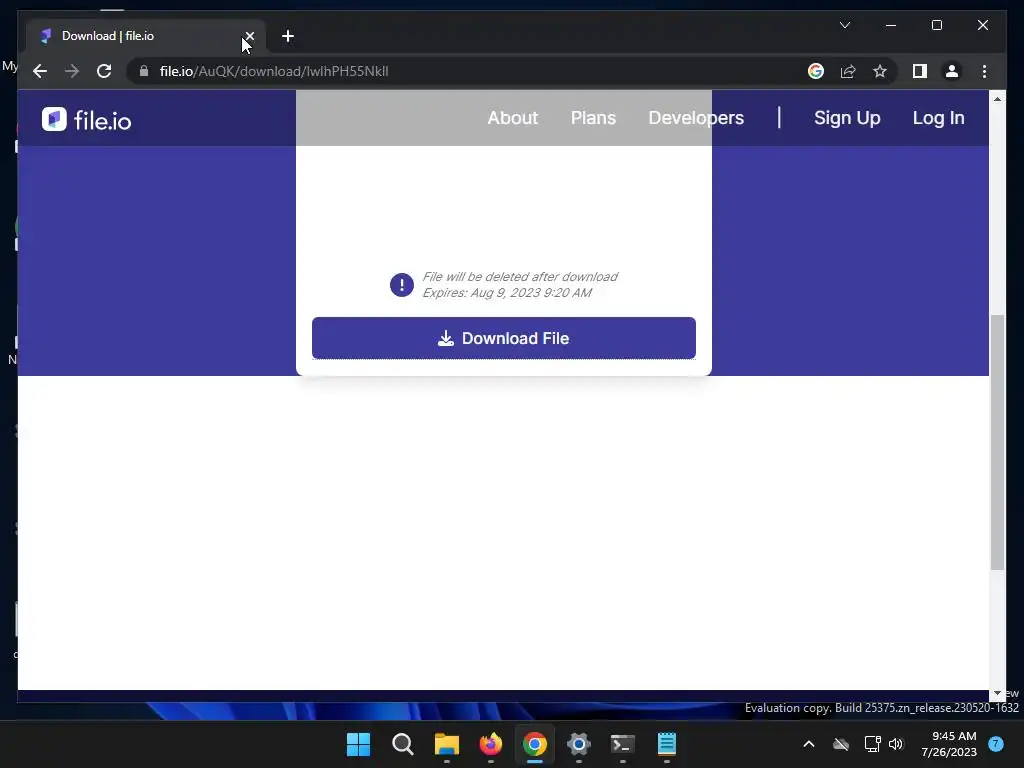Click the forward navigation arrow

point(72,71)
